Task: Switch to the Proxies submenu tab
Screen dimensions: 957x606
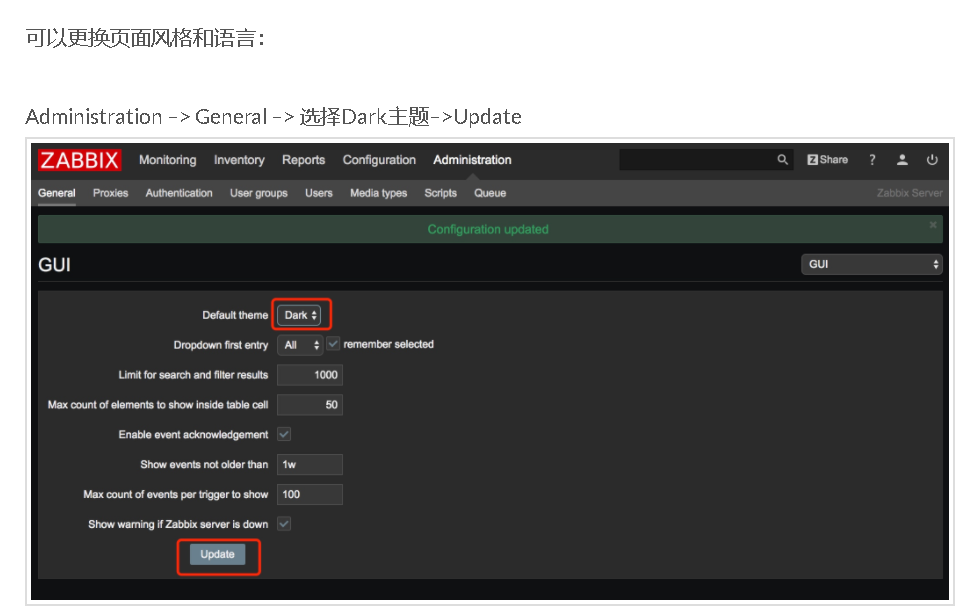Action: pyautogui.click(x=110, y=193)
